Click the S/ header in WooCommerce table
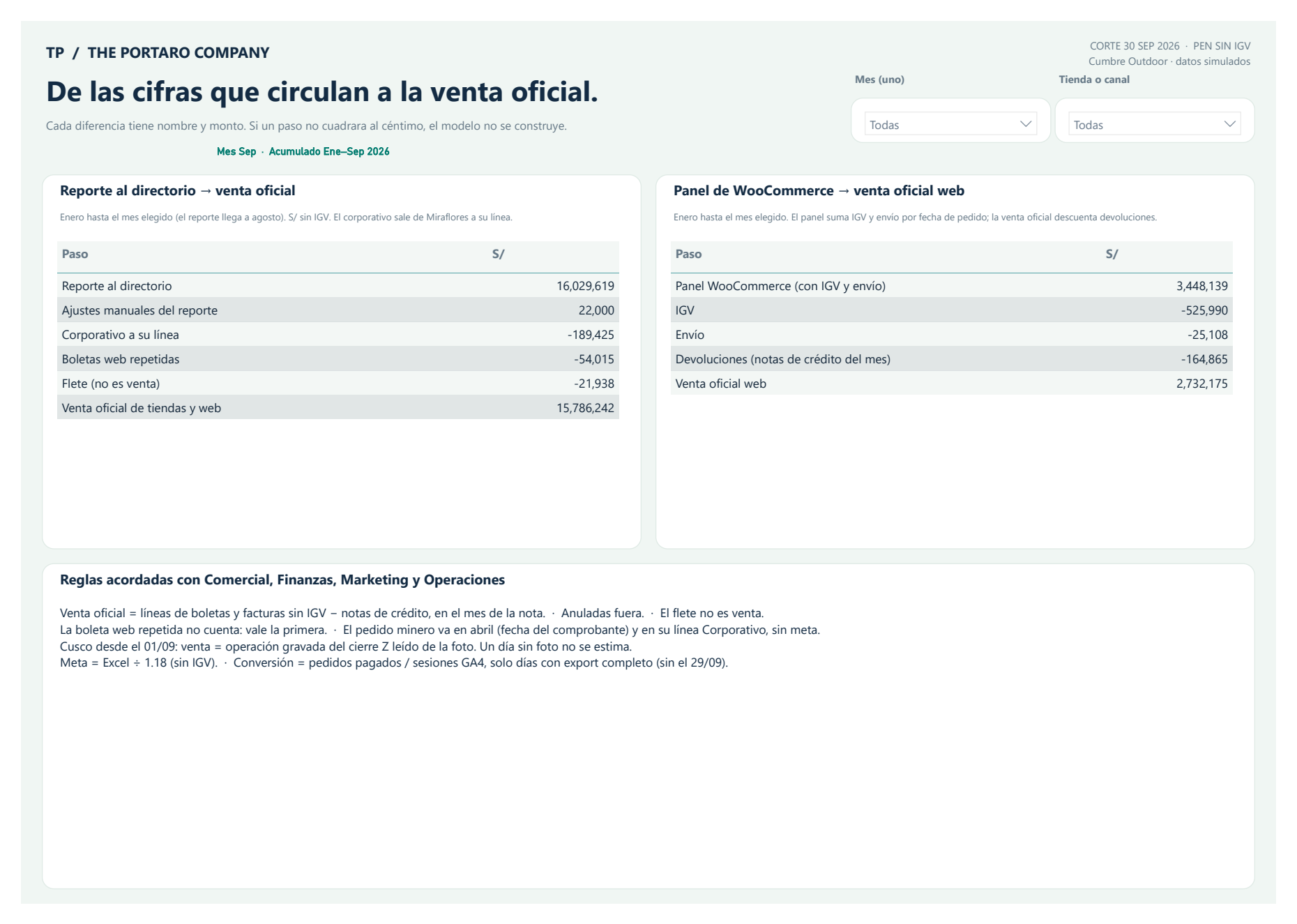The image size is (1297, 924). (1112, 255)
